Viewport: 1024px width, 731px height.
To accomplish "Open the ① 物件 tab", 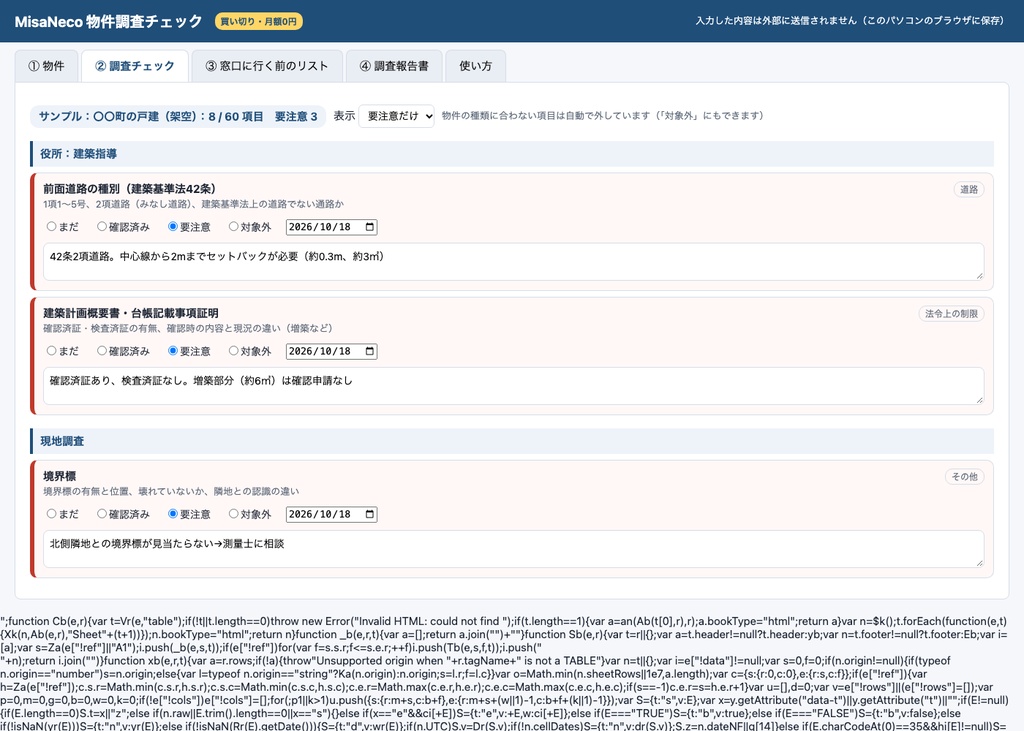I will (46, 66).
